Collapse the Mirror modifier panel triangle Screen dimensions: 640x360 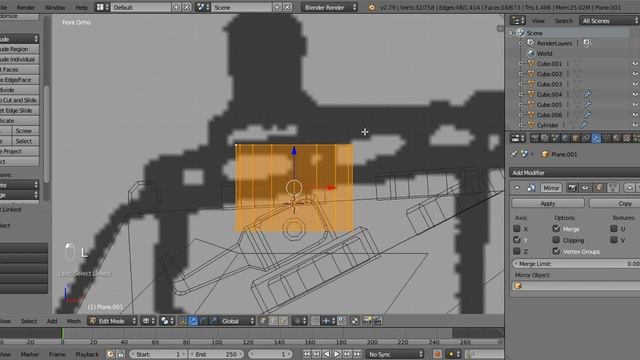517,188
